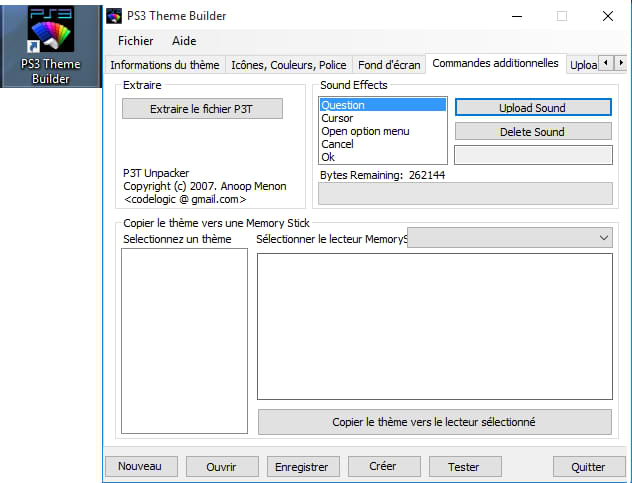Open the Fichier menu
632x483 pixels.
[135, 41]
